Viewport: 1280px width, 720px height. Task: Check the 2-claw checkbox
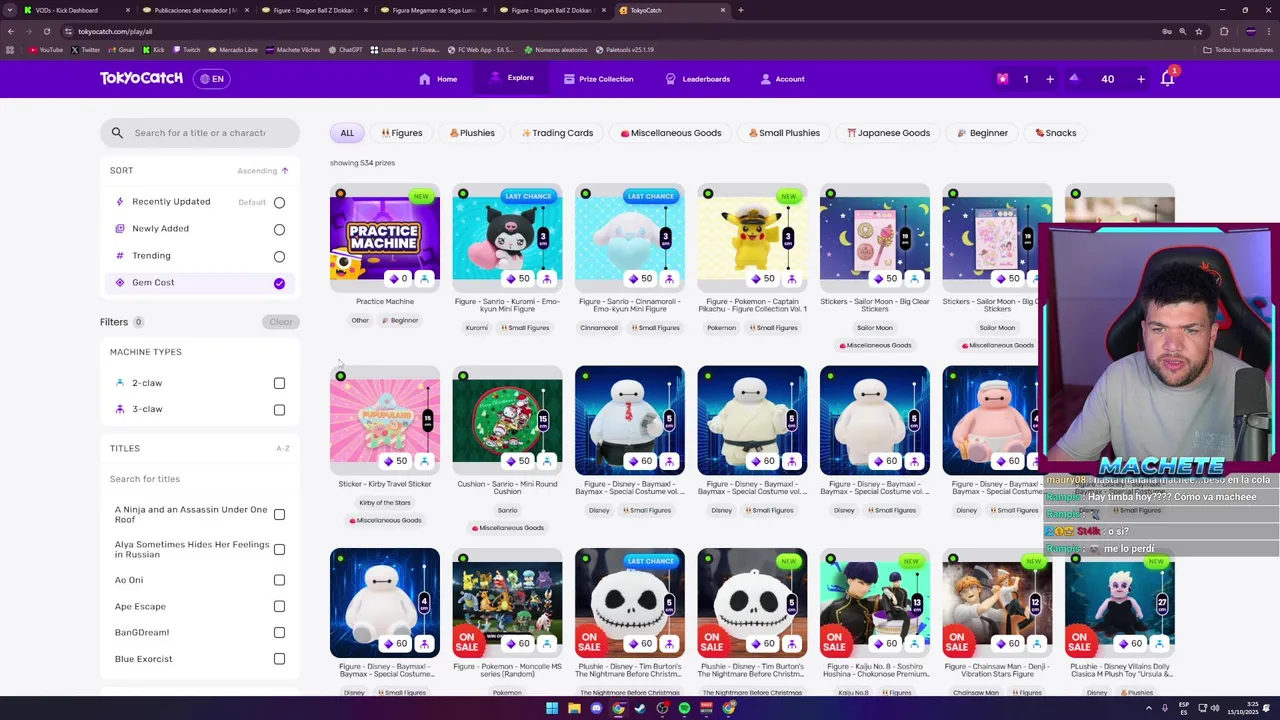[279, 384]
